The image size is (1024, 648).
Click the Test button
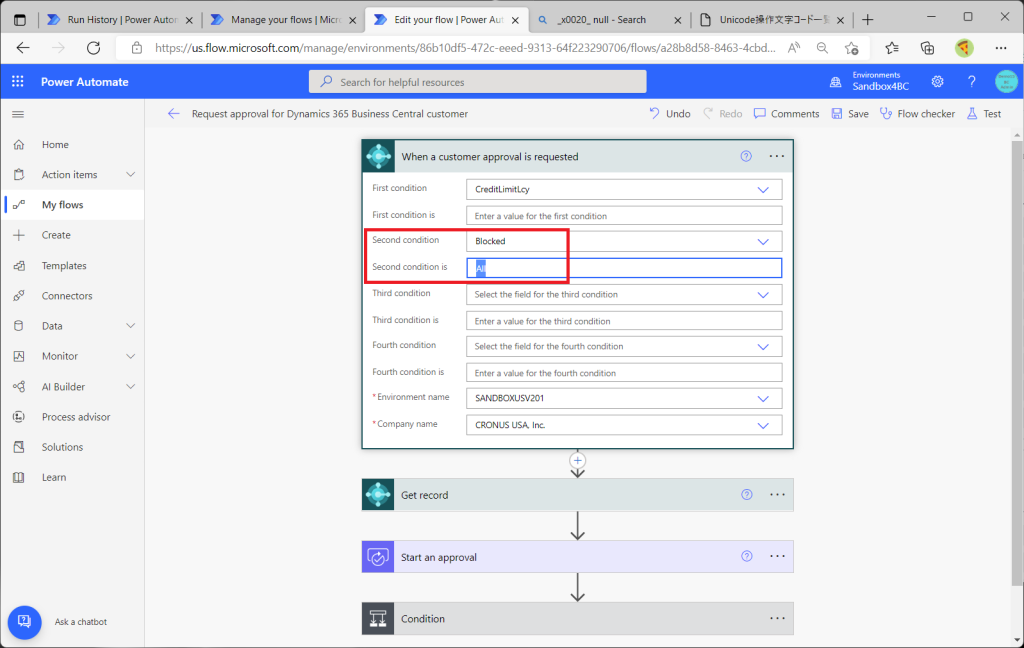984,114
